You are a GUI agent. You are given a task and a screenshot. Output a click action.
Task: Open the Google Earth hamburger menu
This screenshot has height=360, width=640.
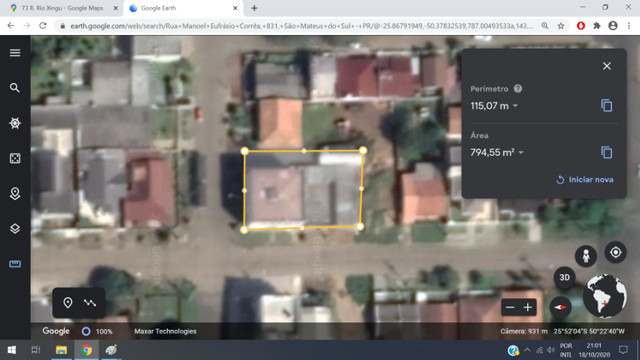tap(15, 53)
